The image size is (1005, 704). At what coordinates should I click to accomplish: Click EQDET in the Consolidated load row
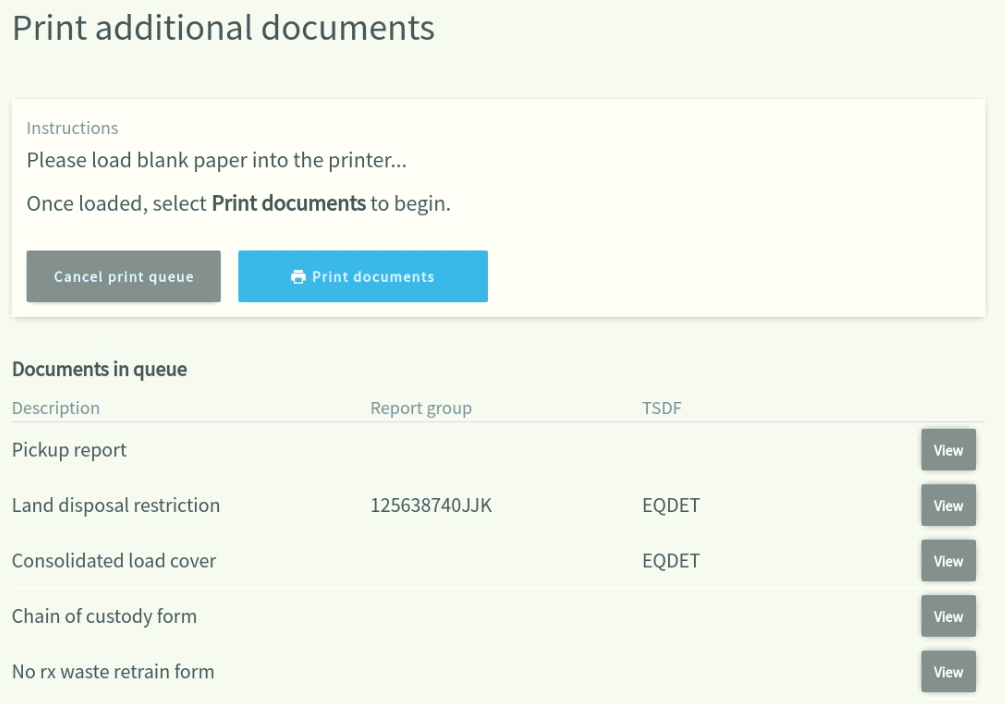(671, 561)
